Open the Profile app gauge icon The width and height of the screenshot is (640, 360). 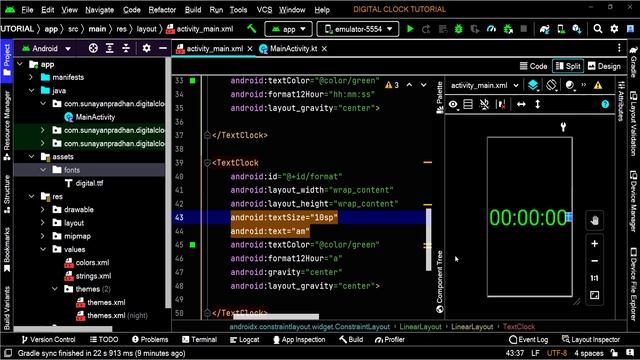pos(491,29)
